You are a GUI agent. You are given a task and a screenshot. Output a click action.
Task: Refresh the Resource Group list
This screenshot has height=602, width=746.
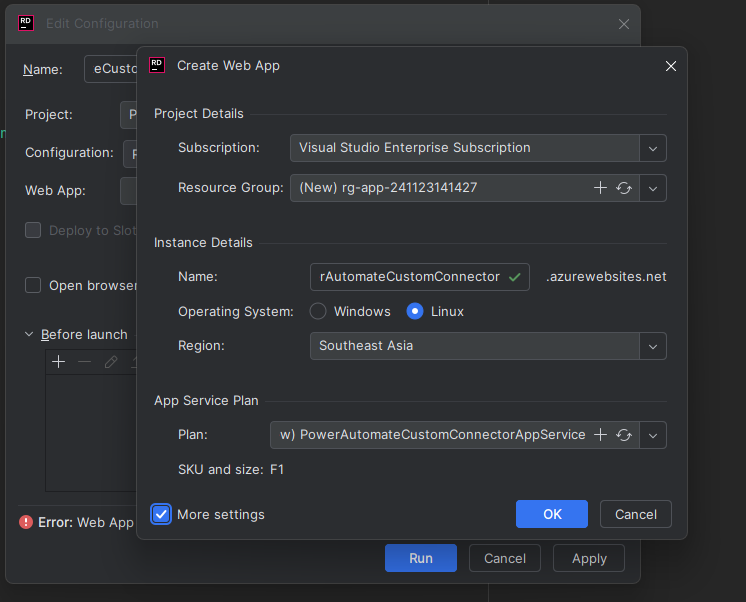624,188
